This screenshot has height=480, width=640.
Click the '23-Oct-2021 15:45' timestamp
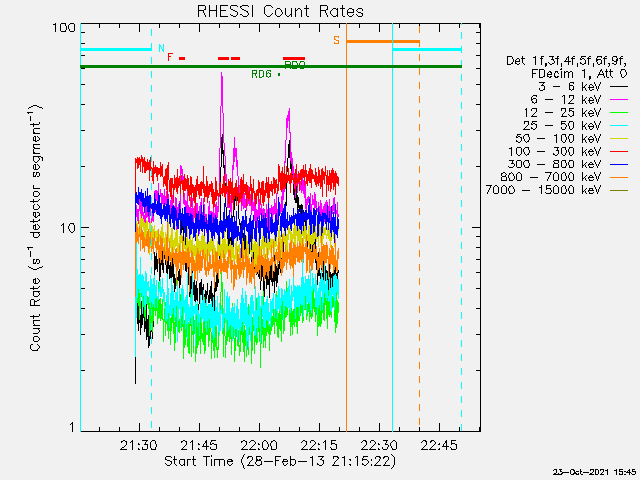594,472
